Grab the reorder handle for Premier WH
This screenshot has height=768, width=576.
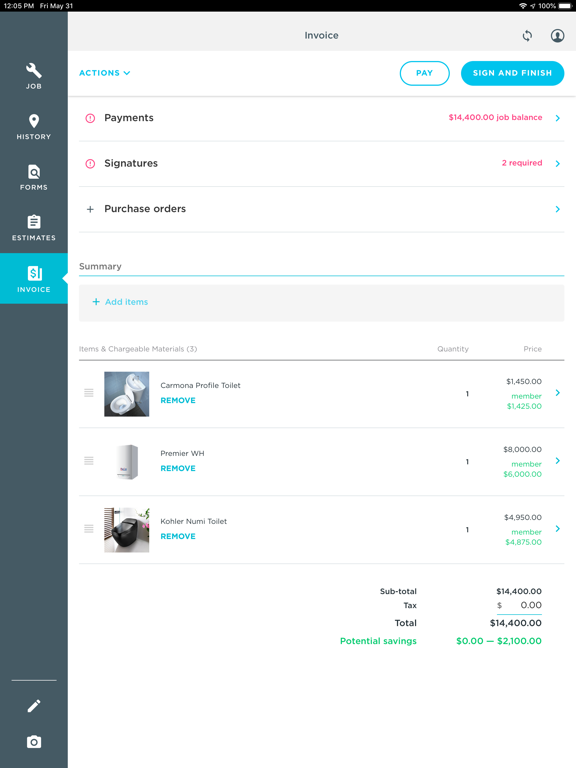tap(89, 460)
